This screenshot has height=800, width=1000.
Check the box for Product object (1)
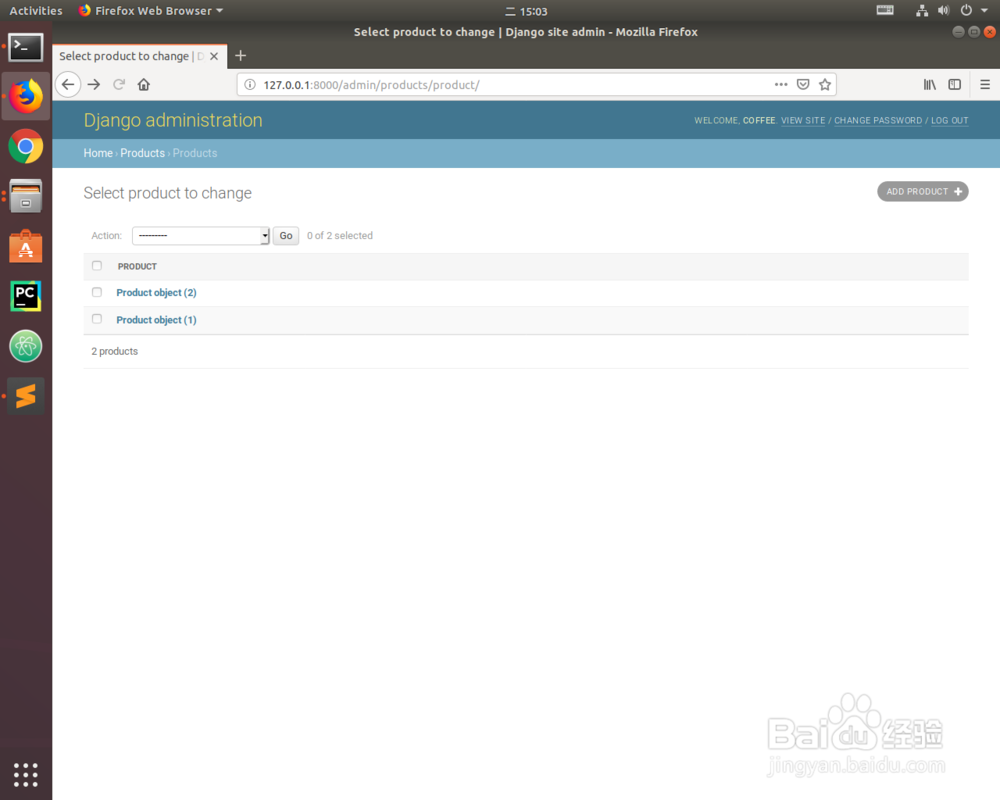[x=97, y=319]
